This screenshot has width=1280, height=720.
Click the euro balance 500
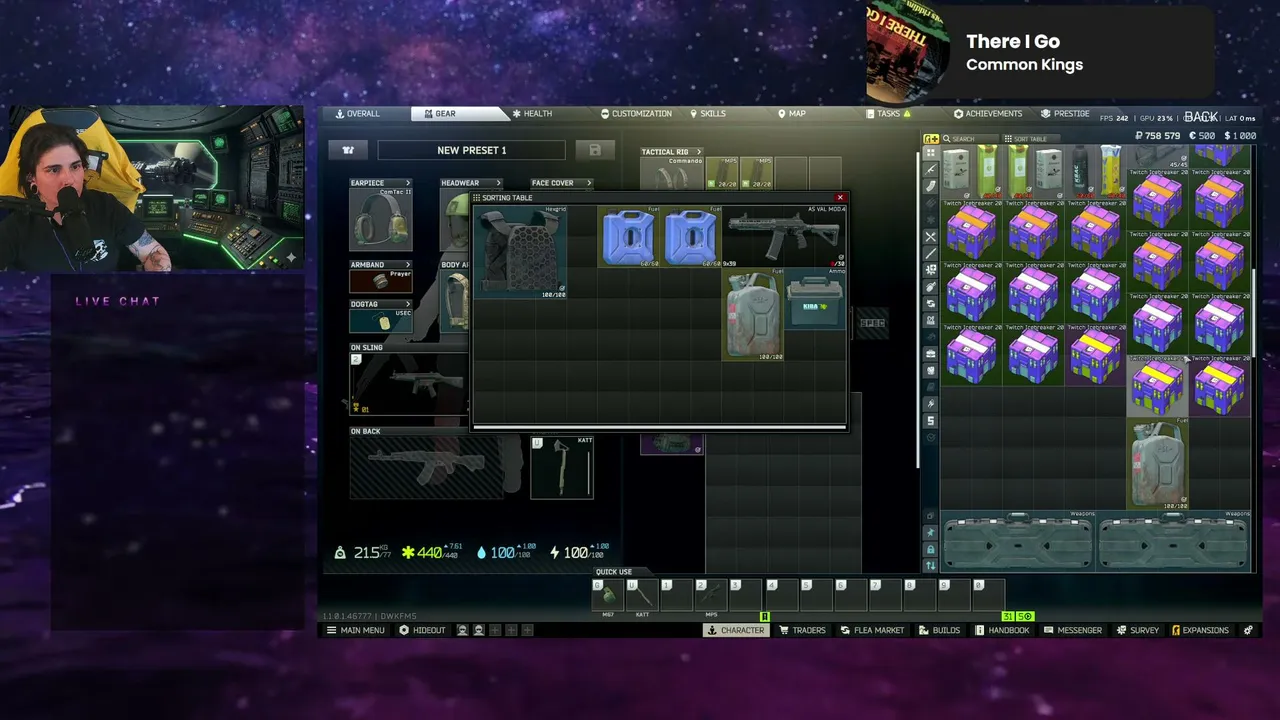coord(1201,136)
